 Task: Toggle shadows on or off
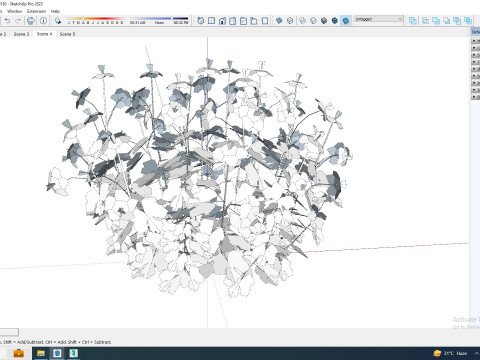pos(58,21)
